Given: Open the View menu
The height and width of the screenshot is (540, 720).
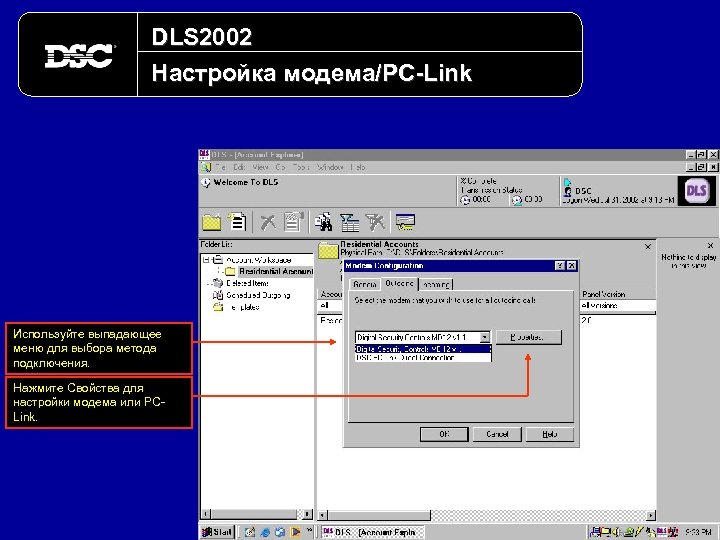Looking at the screenshot, I should point(260,167).
